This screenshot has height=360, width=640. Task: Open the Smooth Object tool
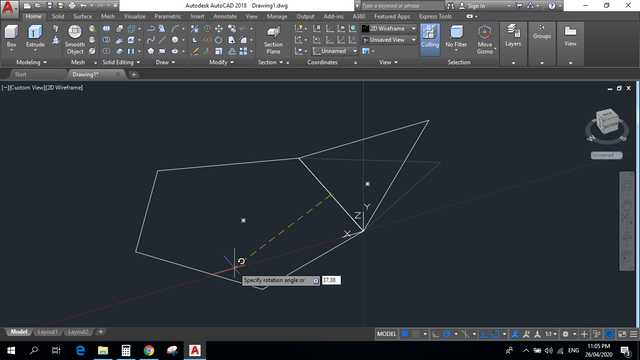(x=75, y=39)
